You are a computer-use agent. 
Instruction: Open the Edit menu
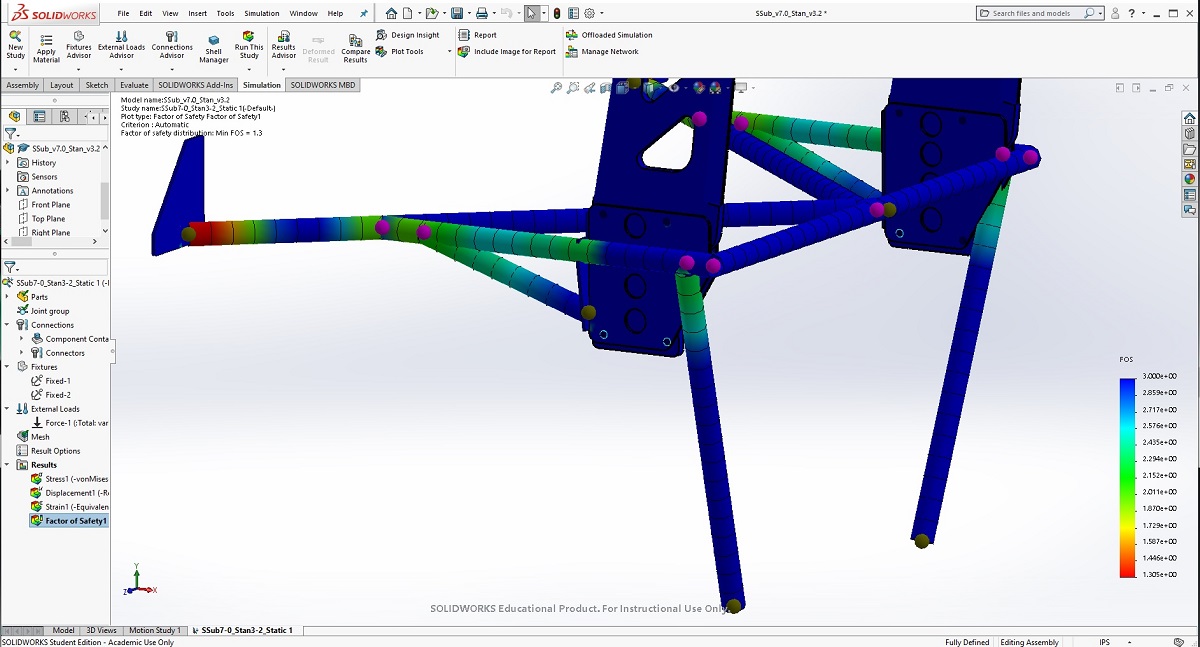[146, 13]
